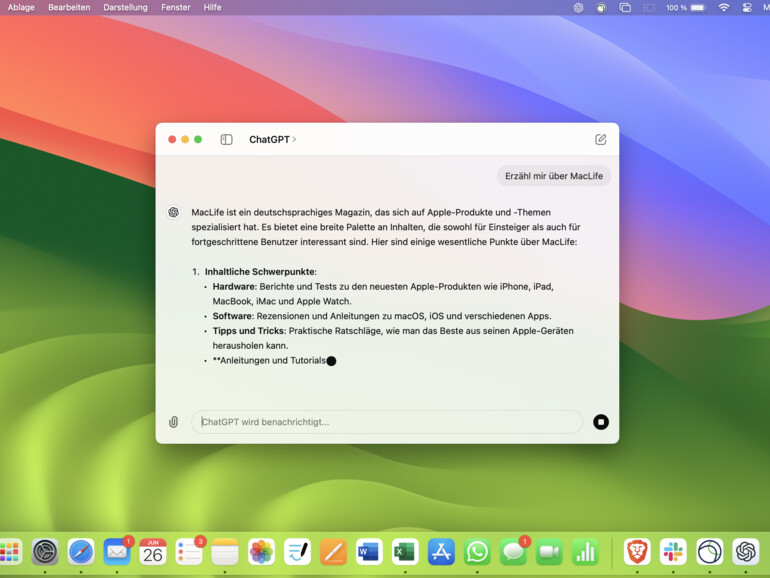Open the App Store in the Dock
Screen dimensions: 770x578
pyautogui.click(x=441, y=551)
